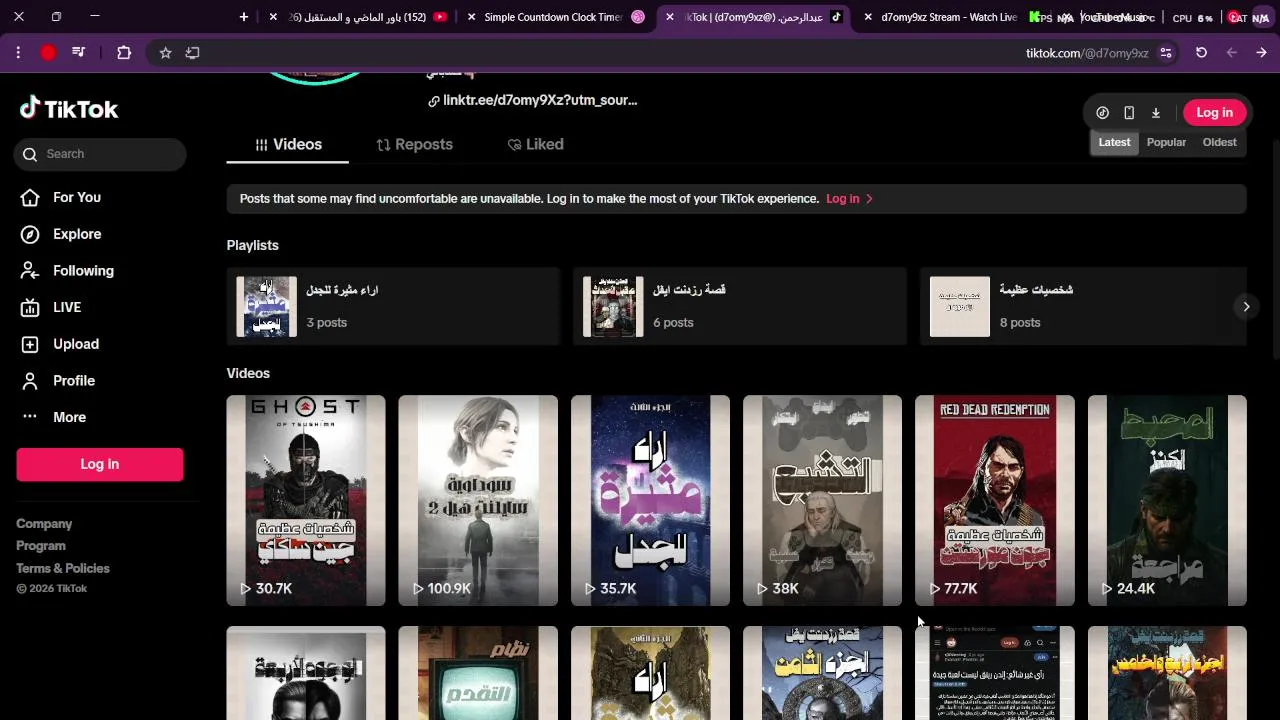This screenshot has width=1280, height=720.
Task: Switch to the d7omy9xz Stream browser tab
Action: (950, 17)
